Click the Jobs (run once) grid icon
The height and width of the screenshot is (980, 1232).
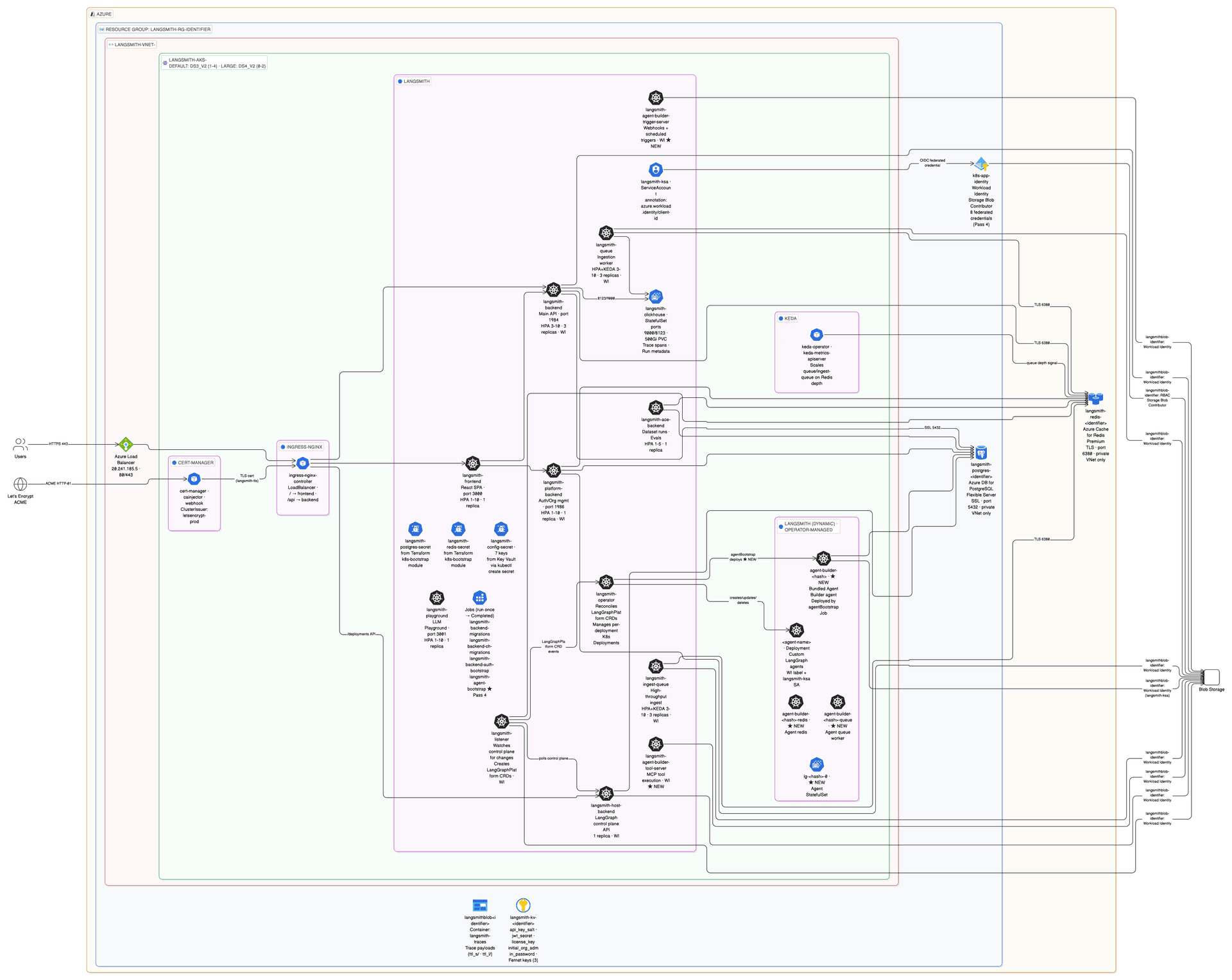click(479, 598)
